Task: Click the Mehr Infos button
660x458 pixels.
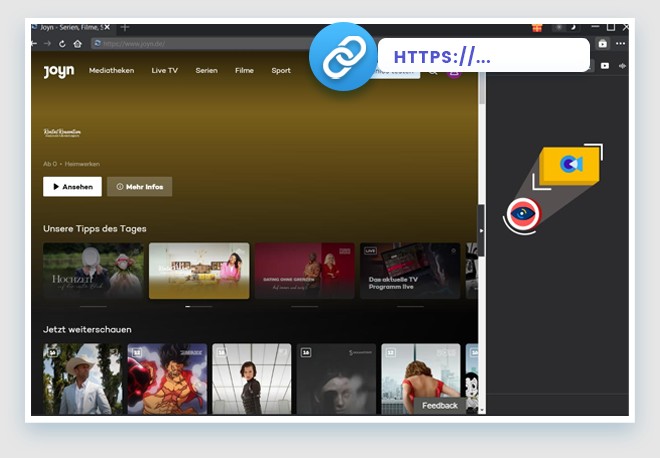Action: tap(139, 186)
